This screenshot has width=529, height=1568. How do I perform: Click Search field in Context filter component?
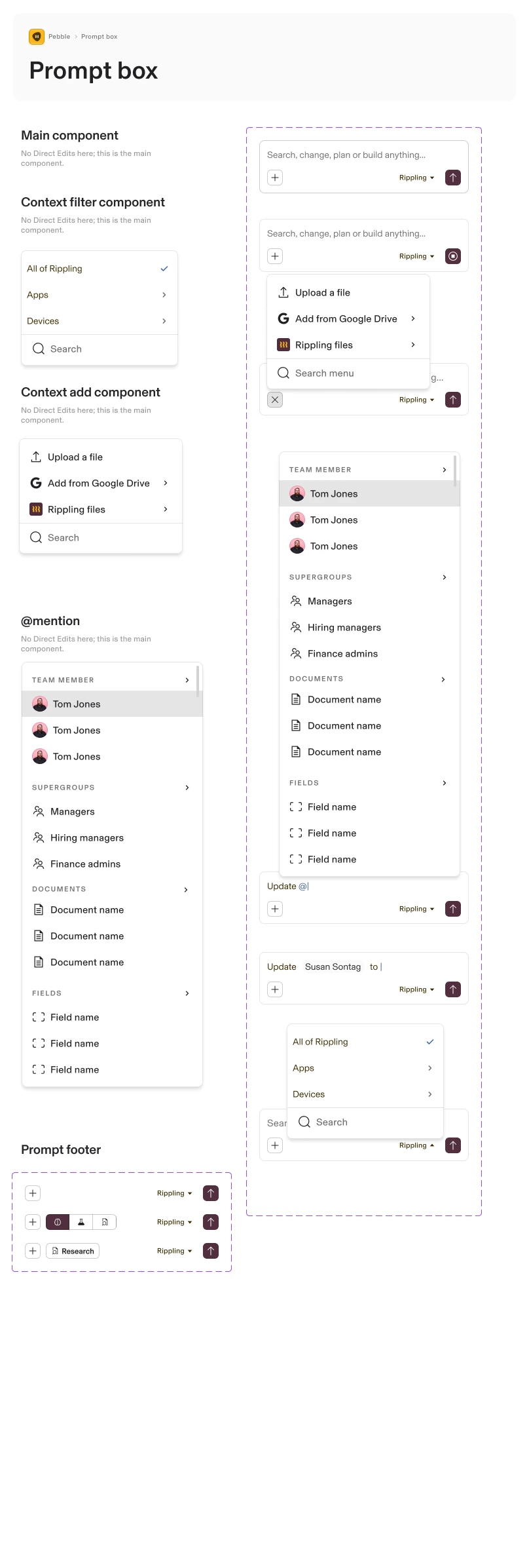(99, 349)
